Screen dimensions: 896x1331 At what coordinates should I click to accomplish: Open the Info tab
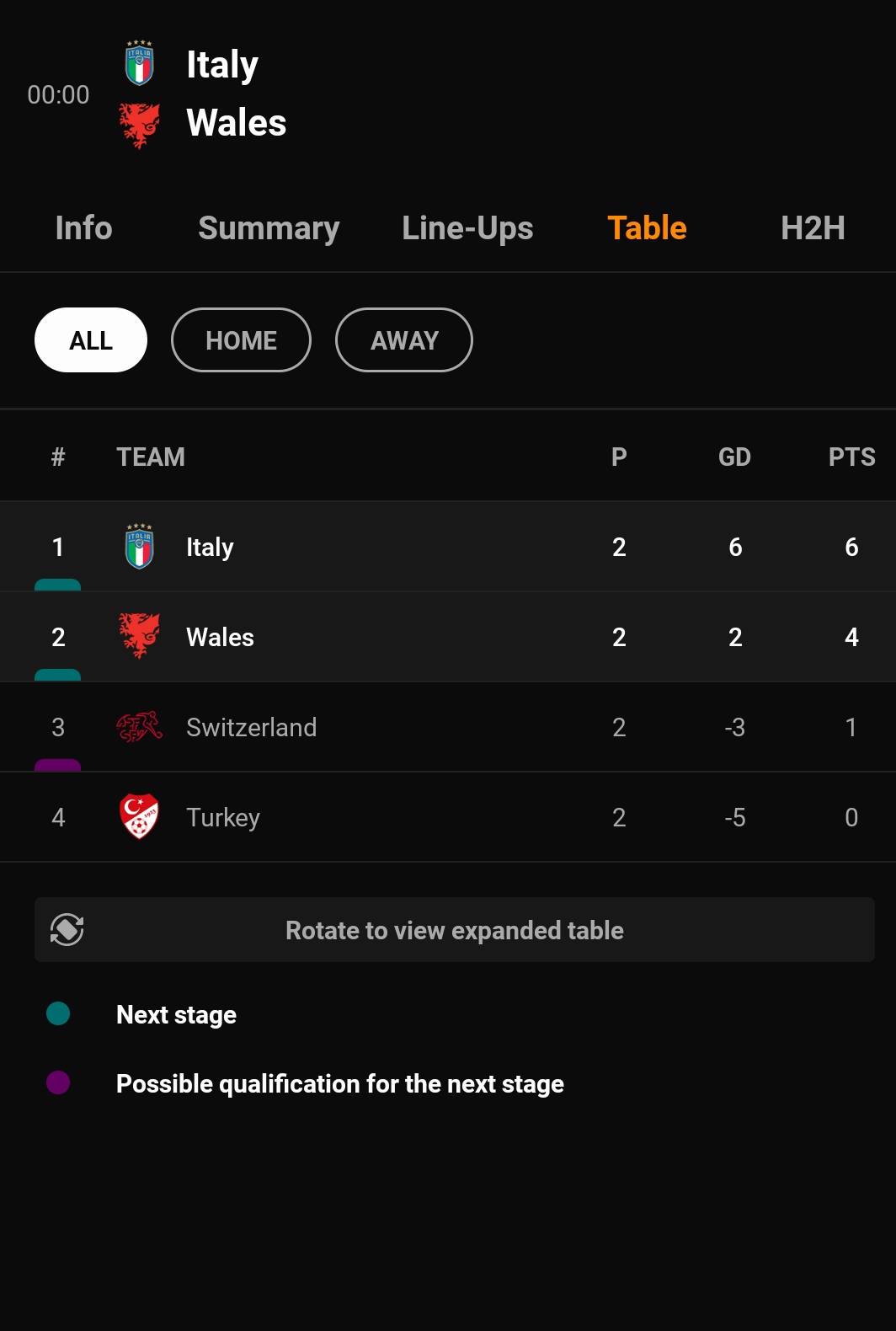(x=83, y=227)
